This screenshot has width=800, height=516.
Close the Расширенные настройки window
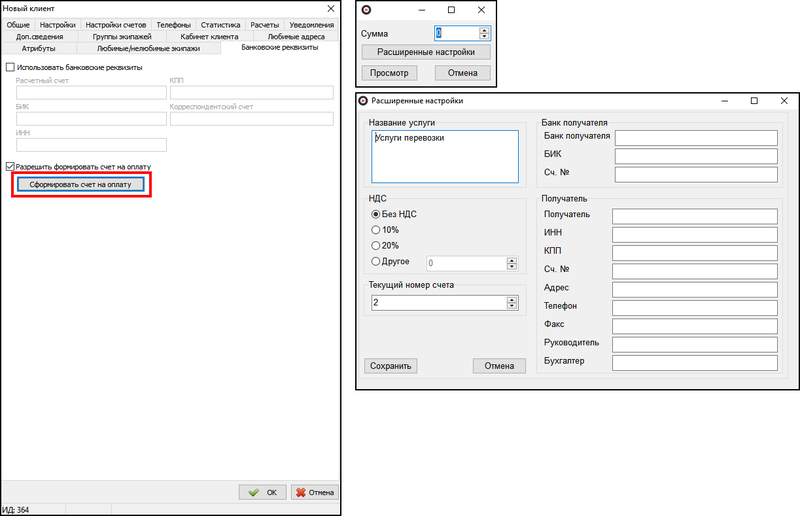pos(784,101)
